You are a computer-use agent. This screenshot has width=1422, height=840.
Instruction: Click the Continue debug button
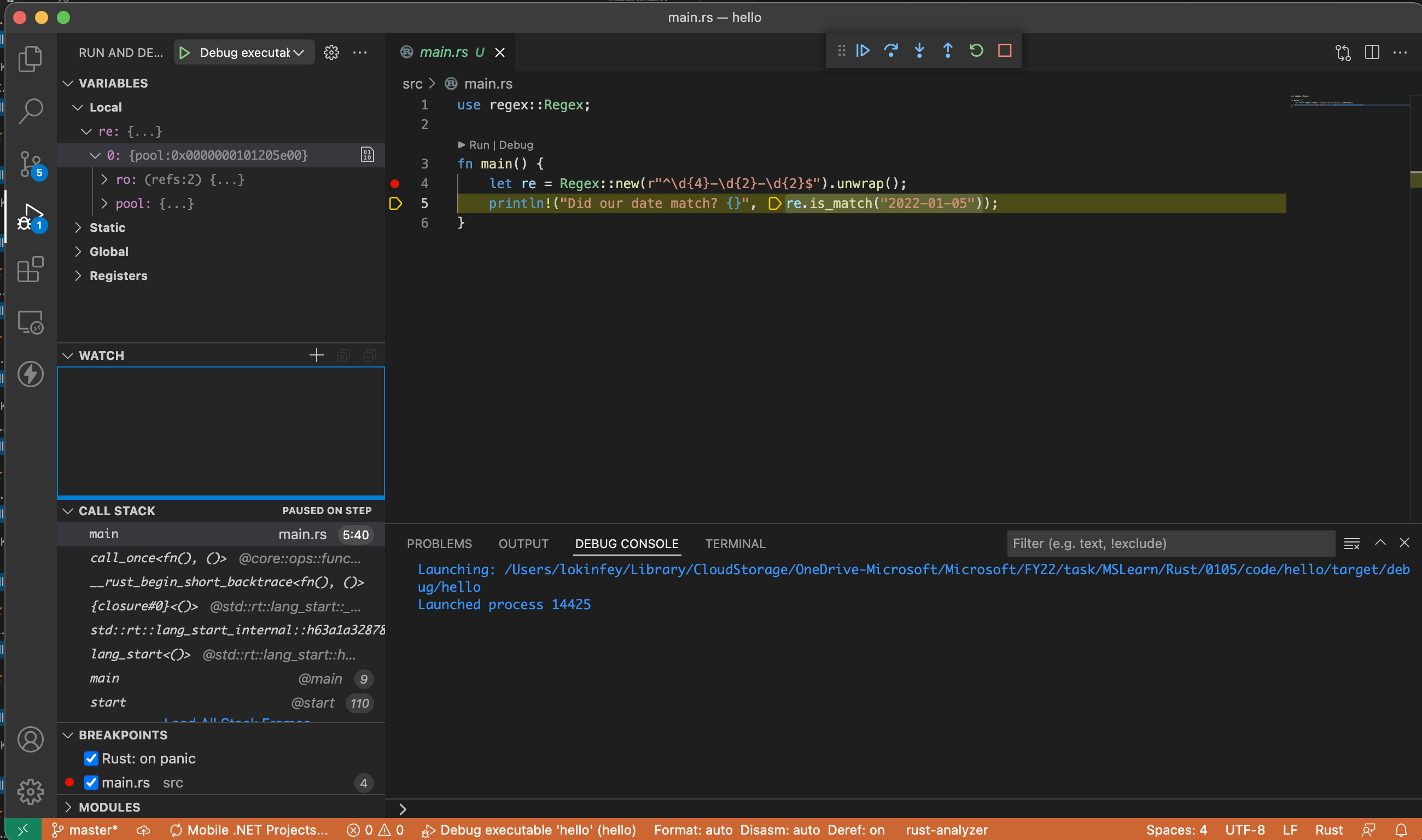pyautogui.click(x=862, y=51)
